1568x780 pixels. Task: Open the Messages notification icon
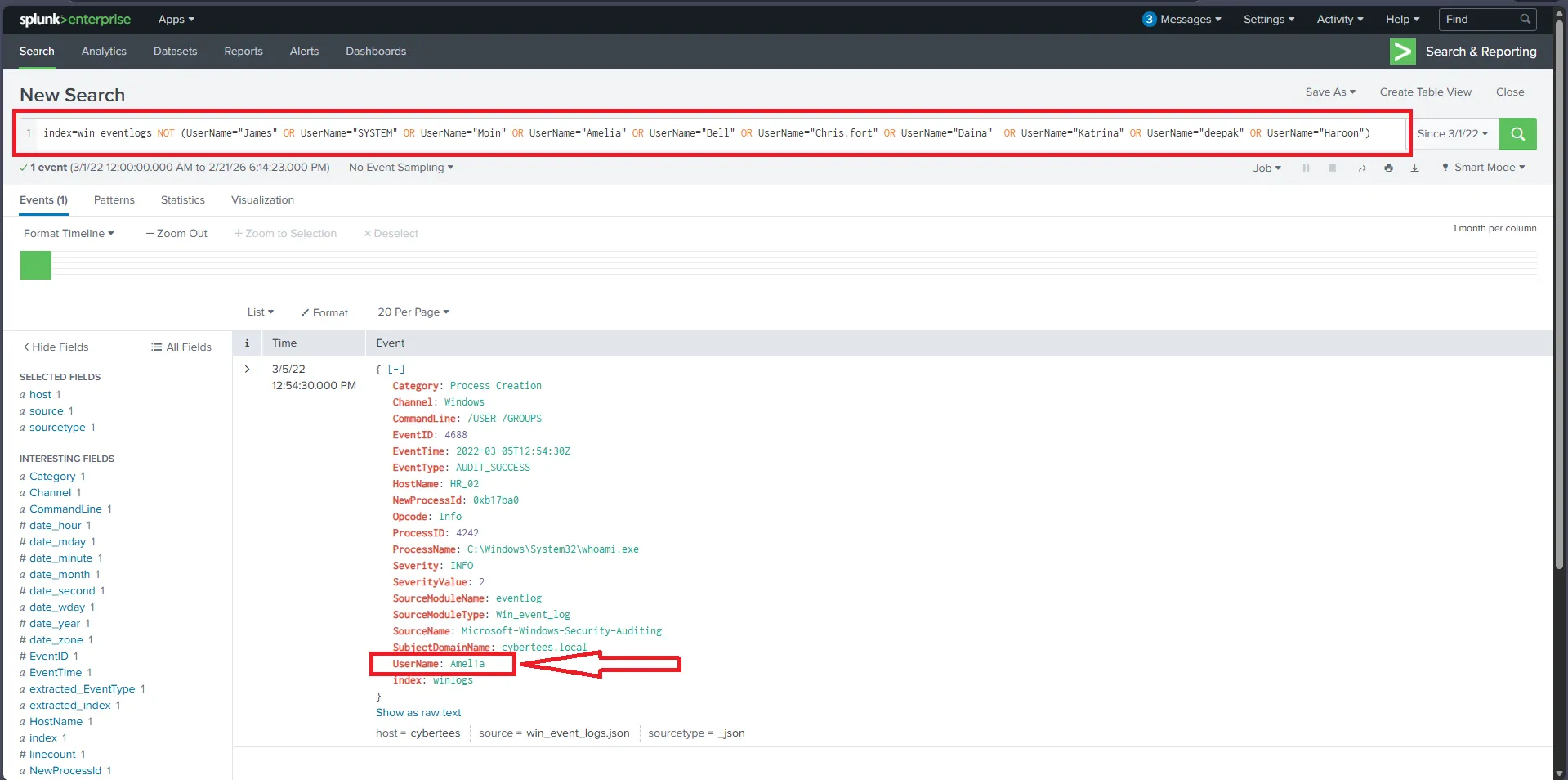1150,19
